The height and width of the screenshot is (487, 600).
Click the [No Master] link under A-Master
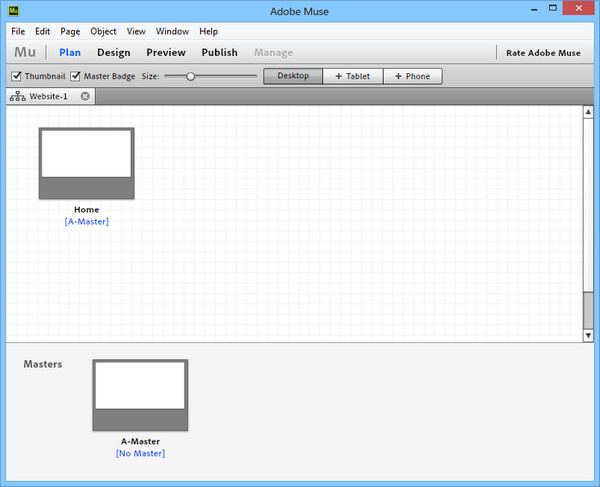(x=140, y=454)
